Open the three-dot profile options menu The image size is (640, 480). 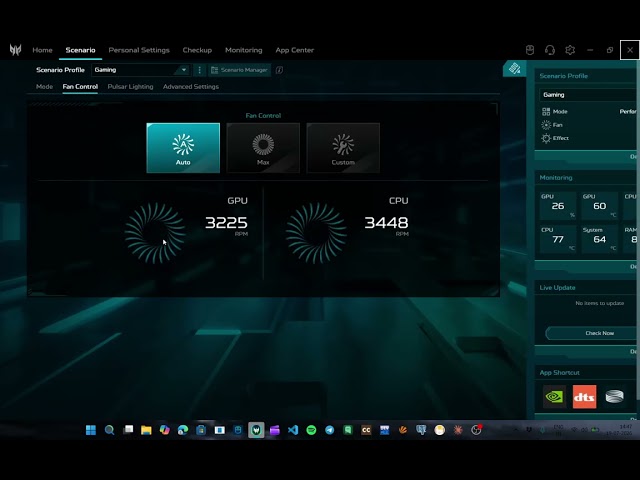[x=200, y=70]
